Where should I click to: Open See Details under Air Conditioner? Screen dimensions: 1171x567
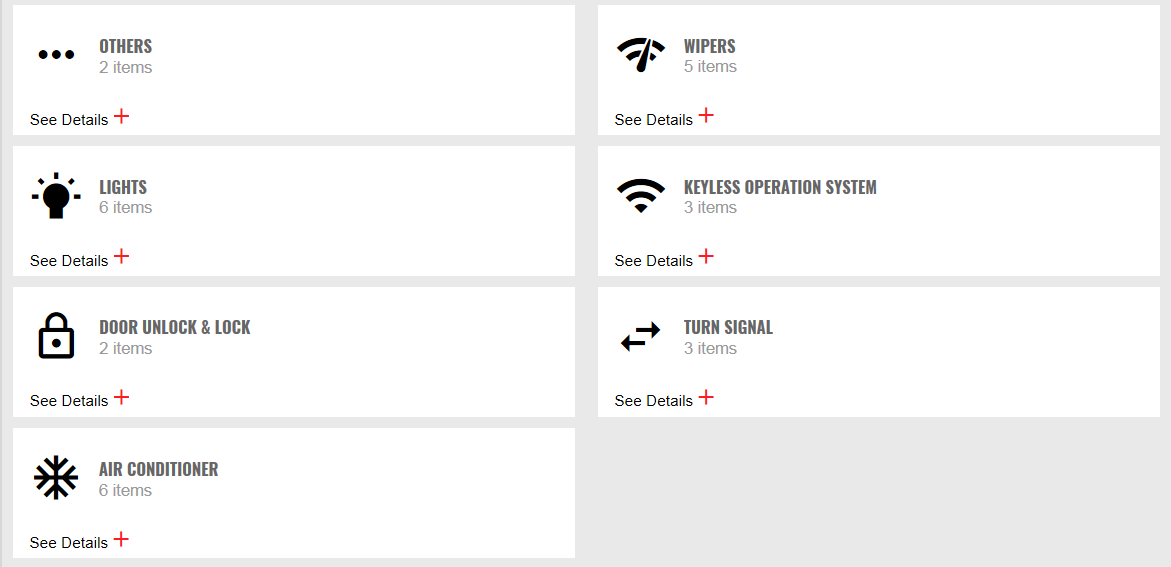tap(69, 543)
